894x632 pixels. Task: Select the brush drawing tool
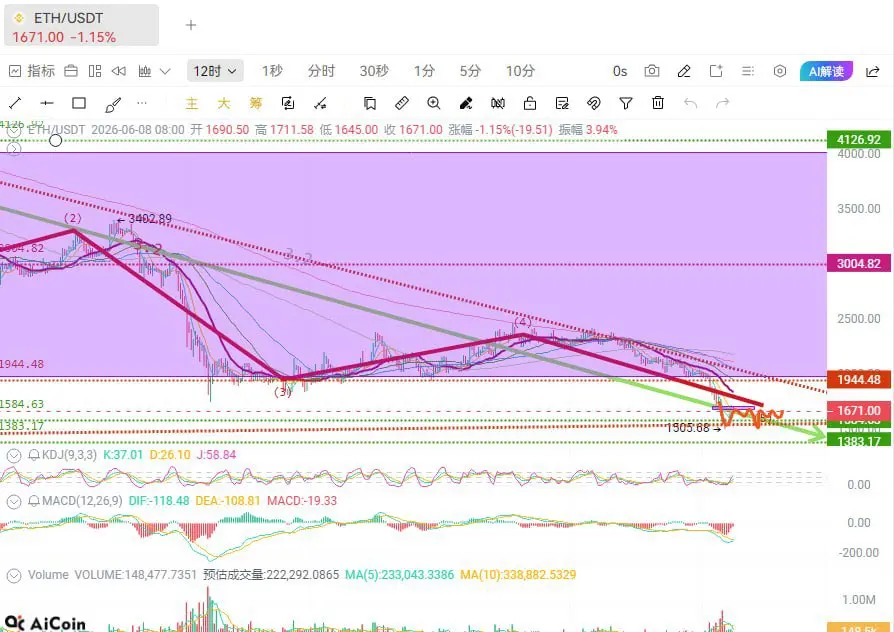(112, 104)
